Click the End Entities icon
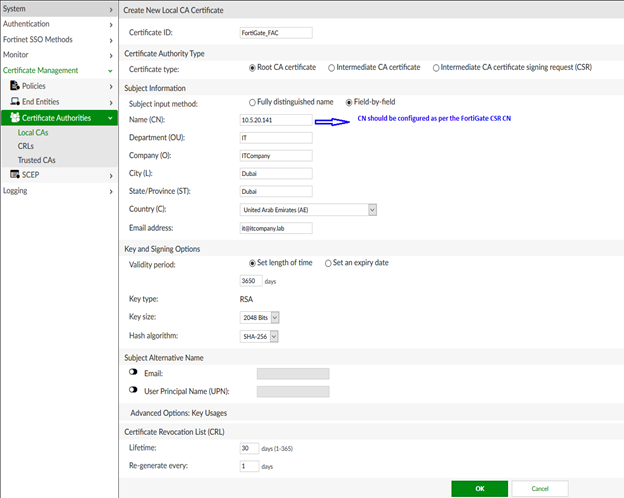Viewport: 624px width, 498px height. coord(14,101)
